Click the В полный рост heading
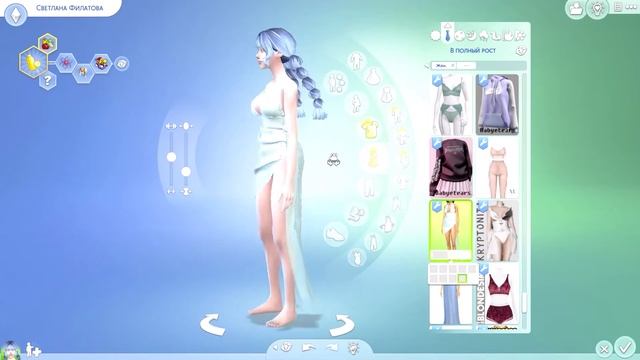 tap(473, 51)
